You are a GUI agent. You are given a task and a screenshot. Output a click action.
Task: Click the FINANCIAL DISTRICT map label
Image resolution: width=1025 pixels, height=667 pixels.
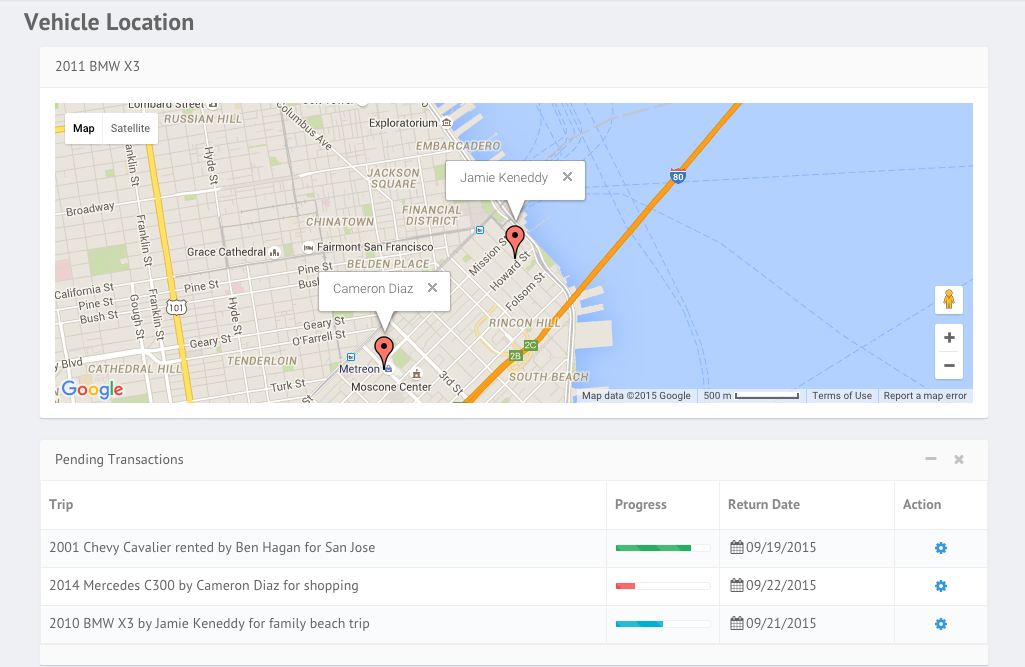point(431,215)
